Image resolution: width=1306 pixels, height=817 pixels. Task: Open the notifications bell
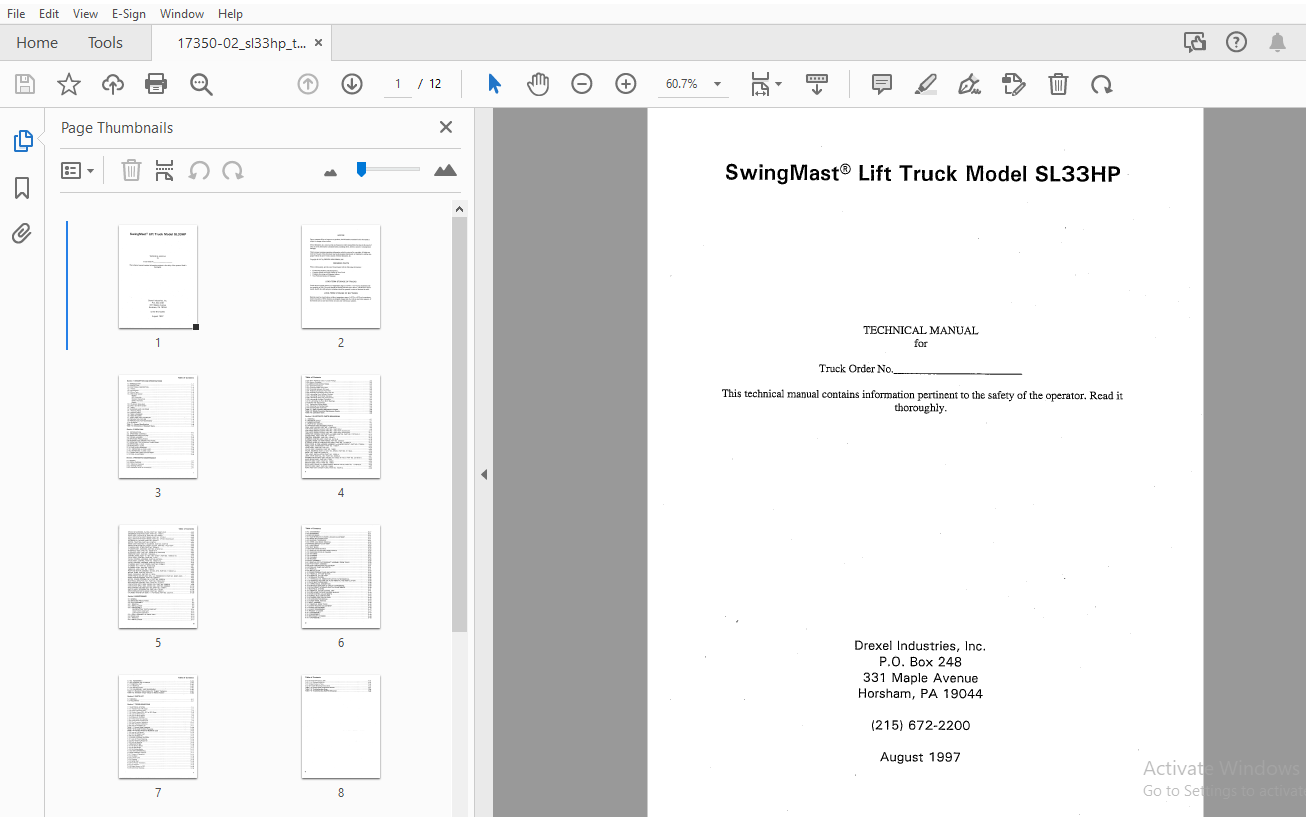point(1278,42)
